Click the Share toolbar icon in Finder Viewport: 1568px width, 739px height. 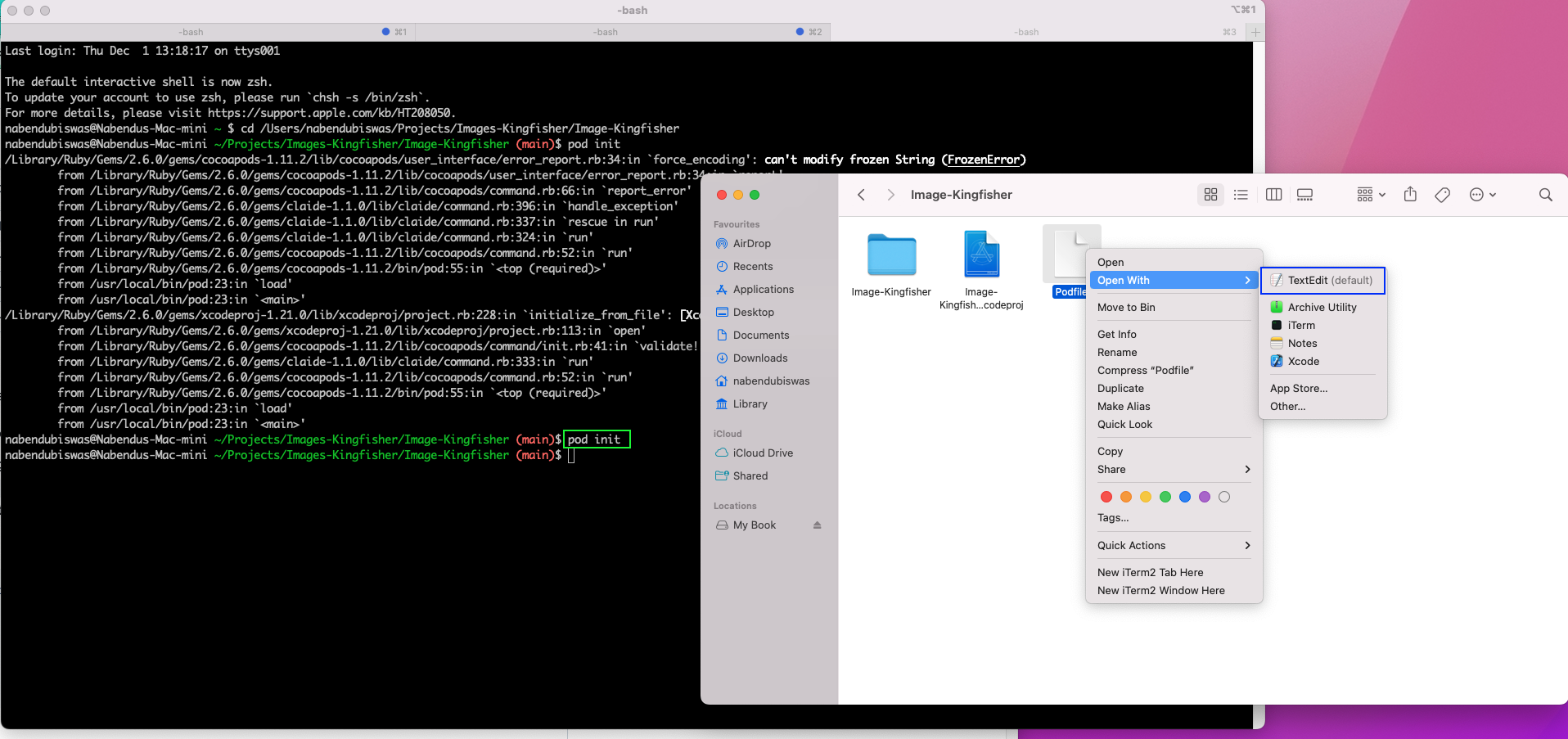click(1410, 195)
